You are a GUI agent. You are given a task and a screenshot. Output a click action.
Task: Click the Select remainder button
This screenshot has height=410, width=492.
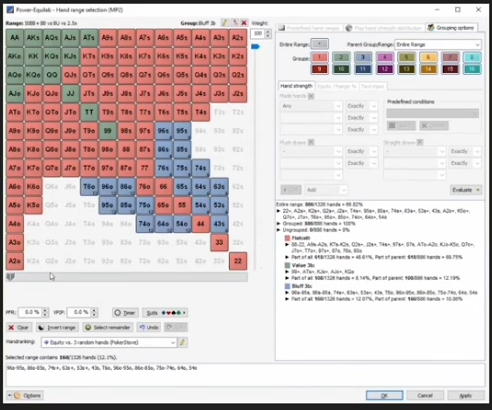[108, 327]
